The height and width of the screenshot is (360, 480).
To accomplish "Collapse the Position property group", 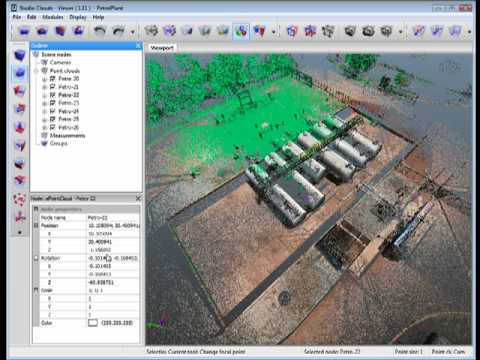I will point(36,226).
